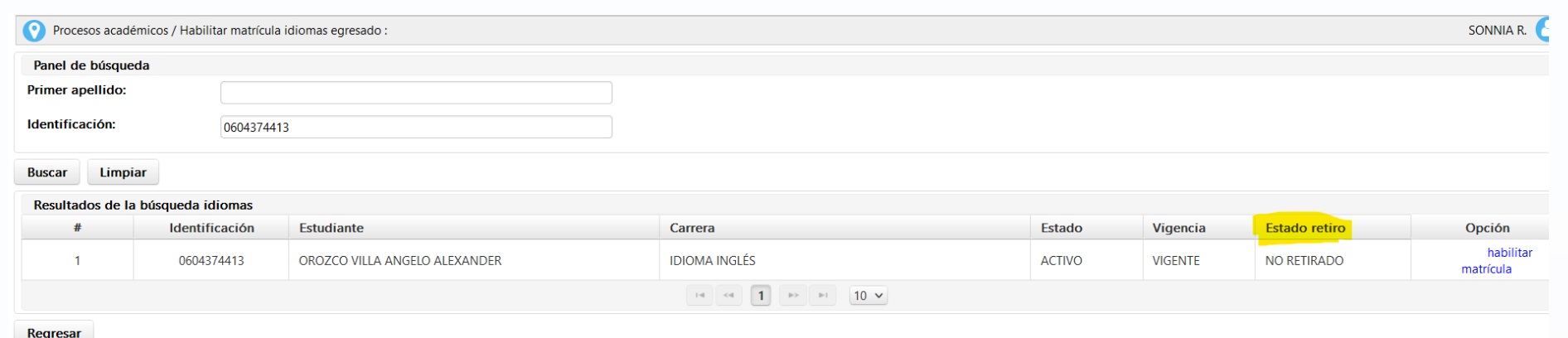The height and width of the screenshot is (338, 1568).
Task: Open rows per page dropdown showing 10
Action: point(869,296)
